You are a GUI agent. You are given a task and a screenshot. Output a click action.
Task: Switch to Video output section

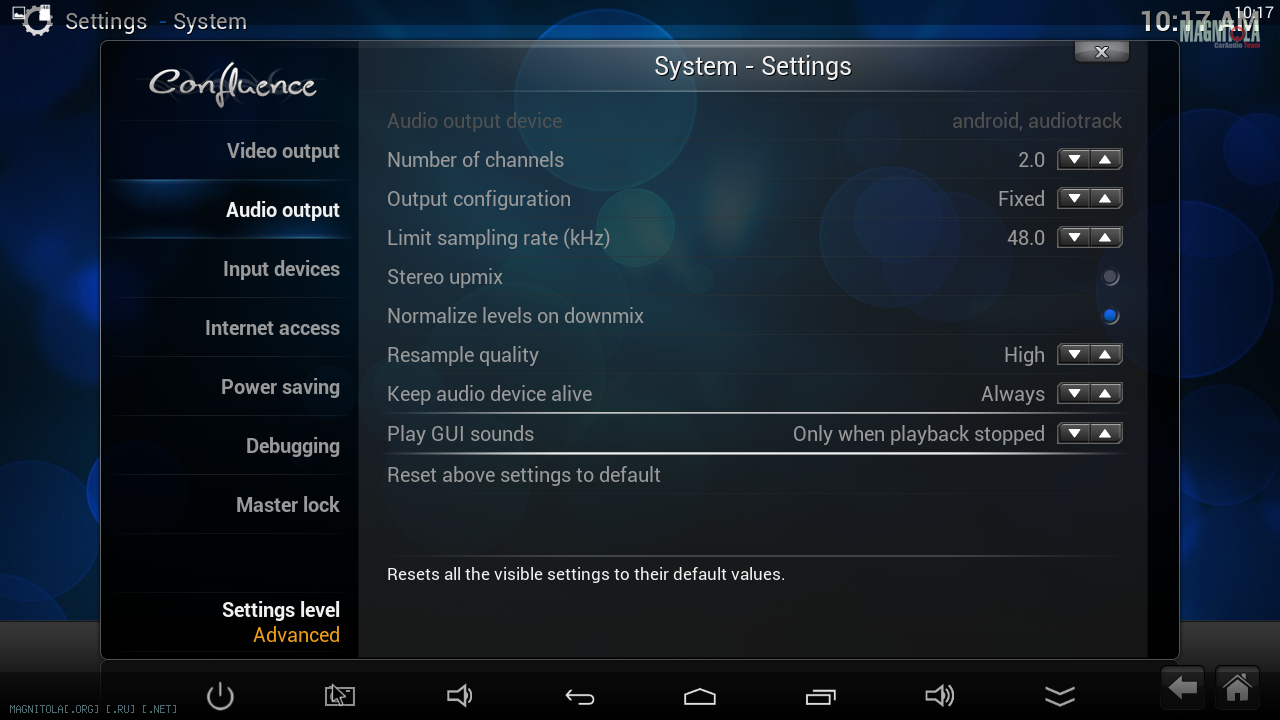283,151
